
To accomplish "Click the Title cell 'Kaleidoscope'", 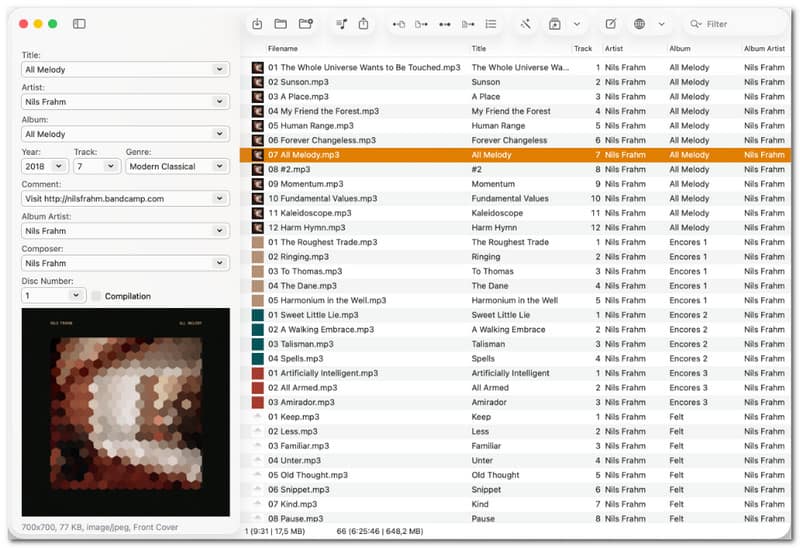I will click(497, 213).
